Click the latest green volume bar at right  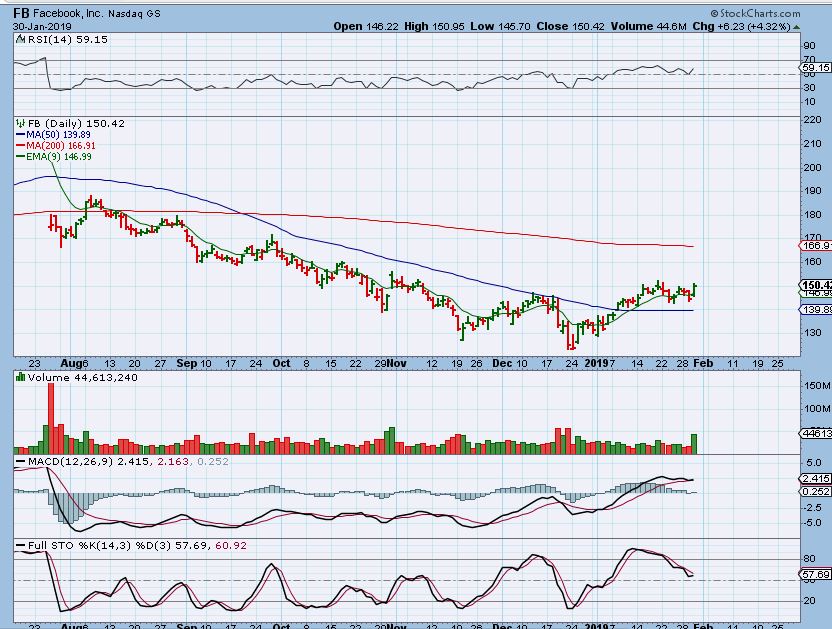pos(694,444)
